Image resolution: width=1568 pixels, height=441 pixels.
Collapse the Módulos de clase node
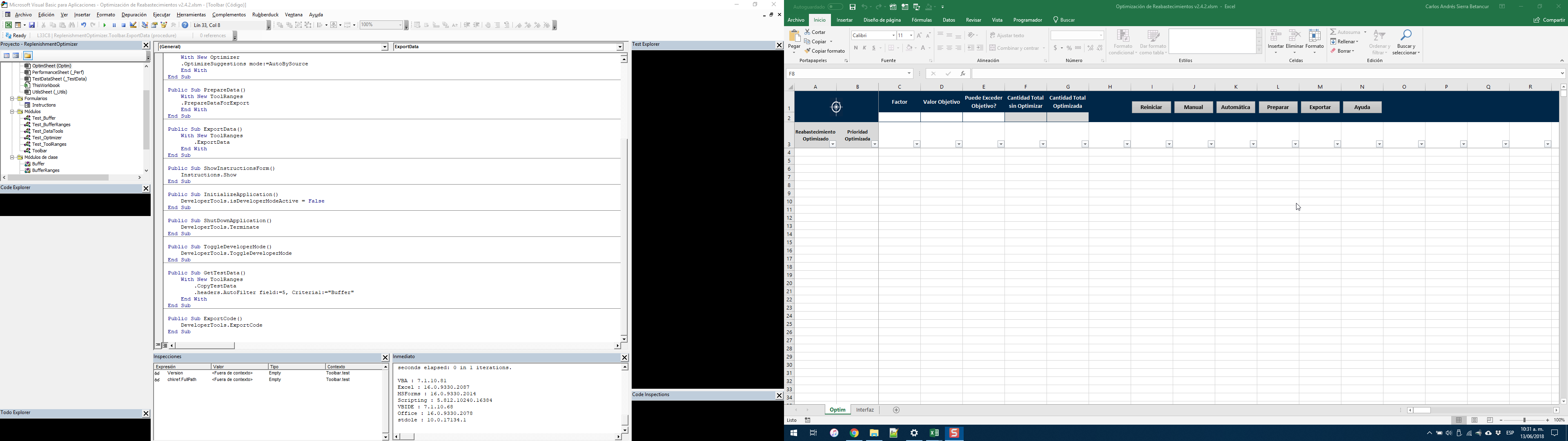point(12,158)
